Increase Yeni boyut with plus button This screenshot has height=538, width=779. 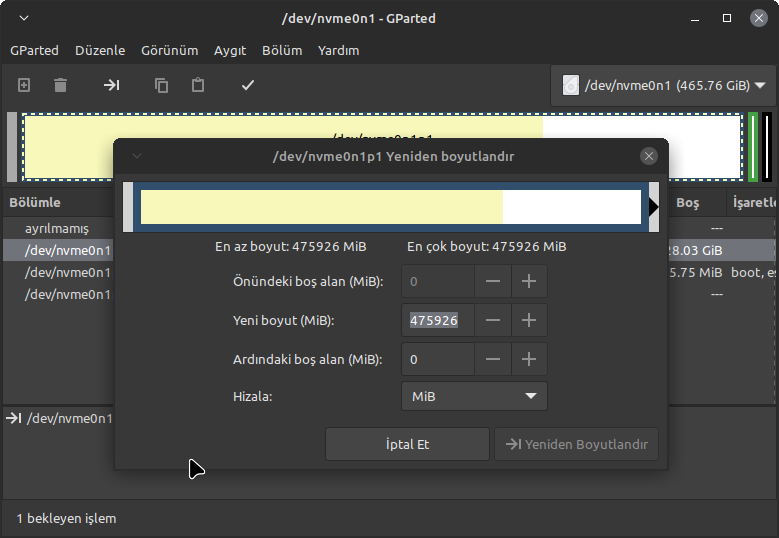[529, 320]
